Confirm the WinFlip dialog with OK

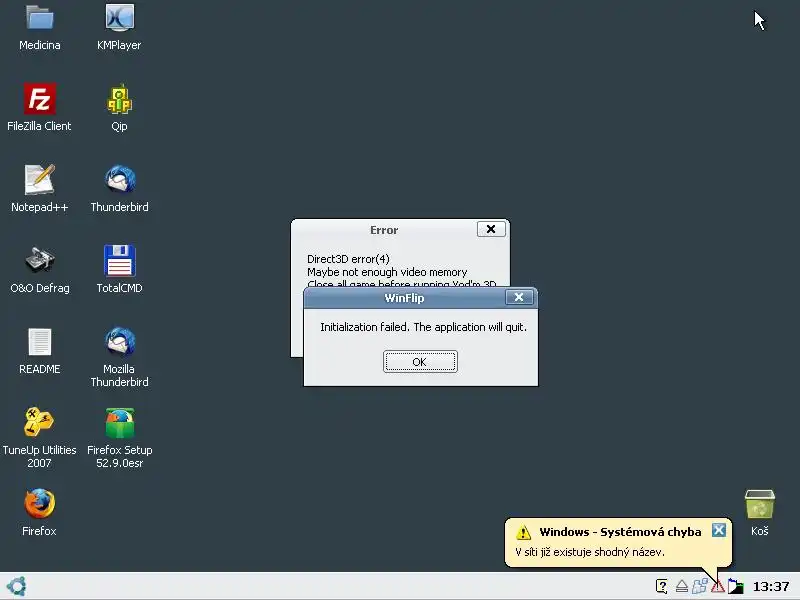(x=420, y=362)
